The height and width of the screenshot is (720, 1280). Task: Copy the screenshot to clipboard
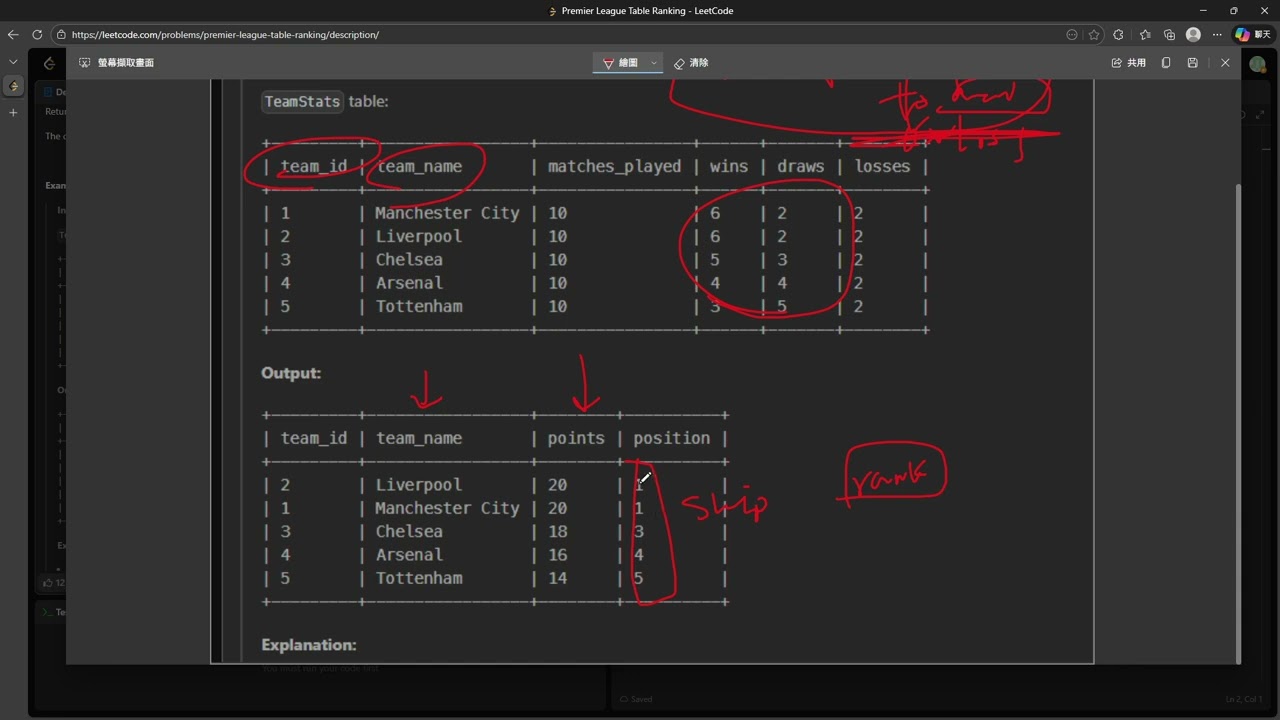tap(1166, 63)
